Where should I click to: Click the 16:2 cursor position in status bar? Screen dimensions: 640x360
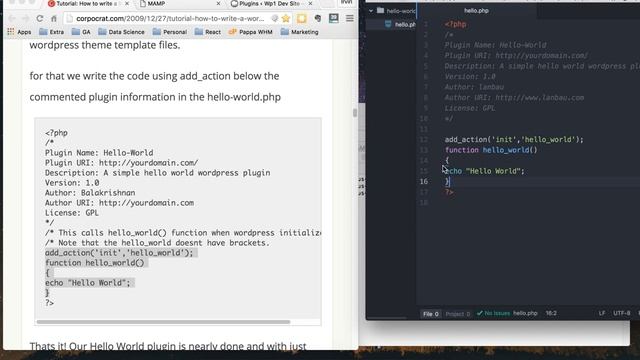[x=551, y=313]
